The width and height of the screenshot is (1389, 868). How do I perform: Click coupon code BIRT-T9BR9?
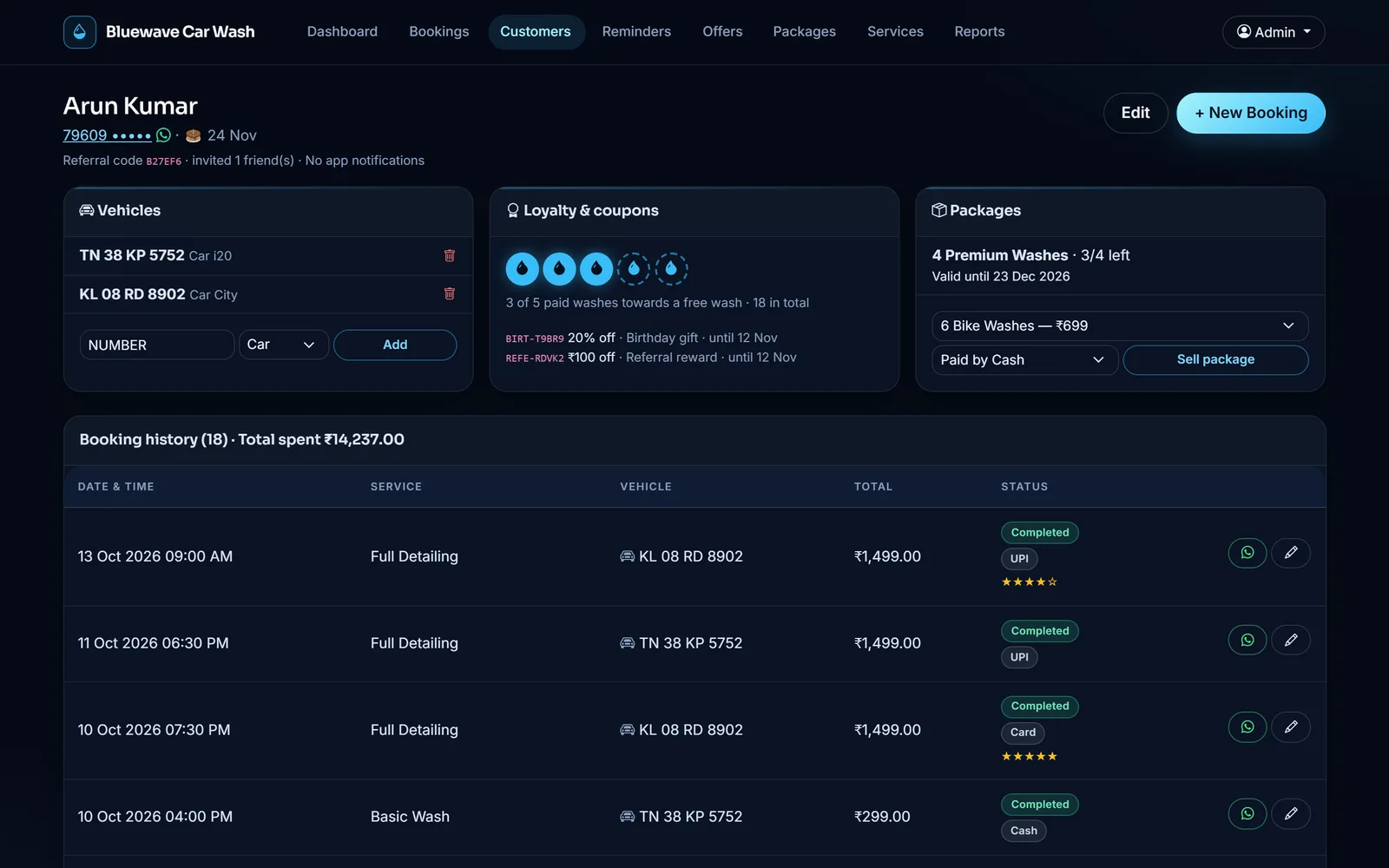[x=535, y=339]
